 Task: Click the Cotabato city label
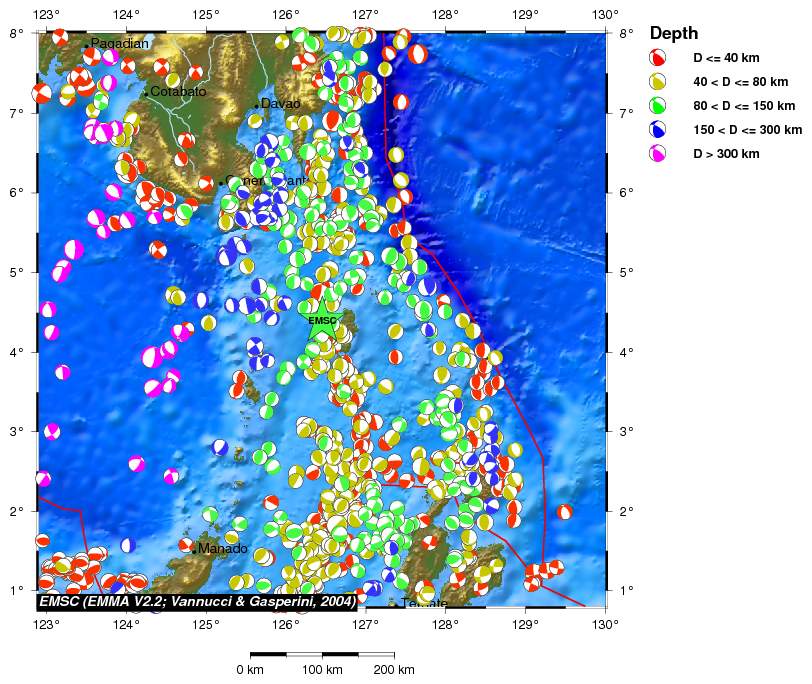(178, 92)
